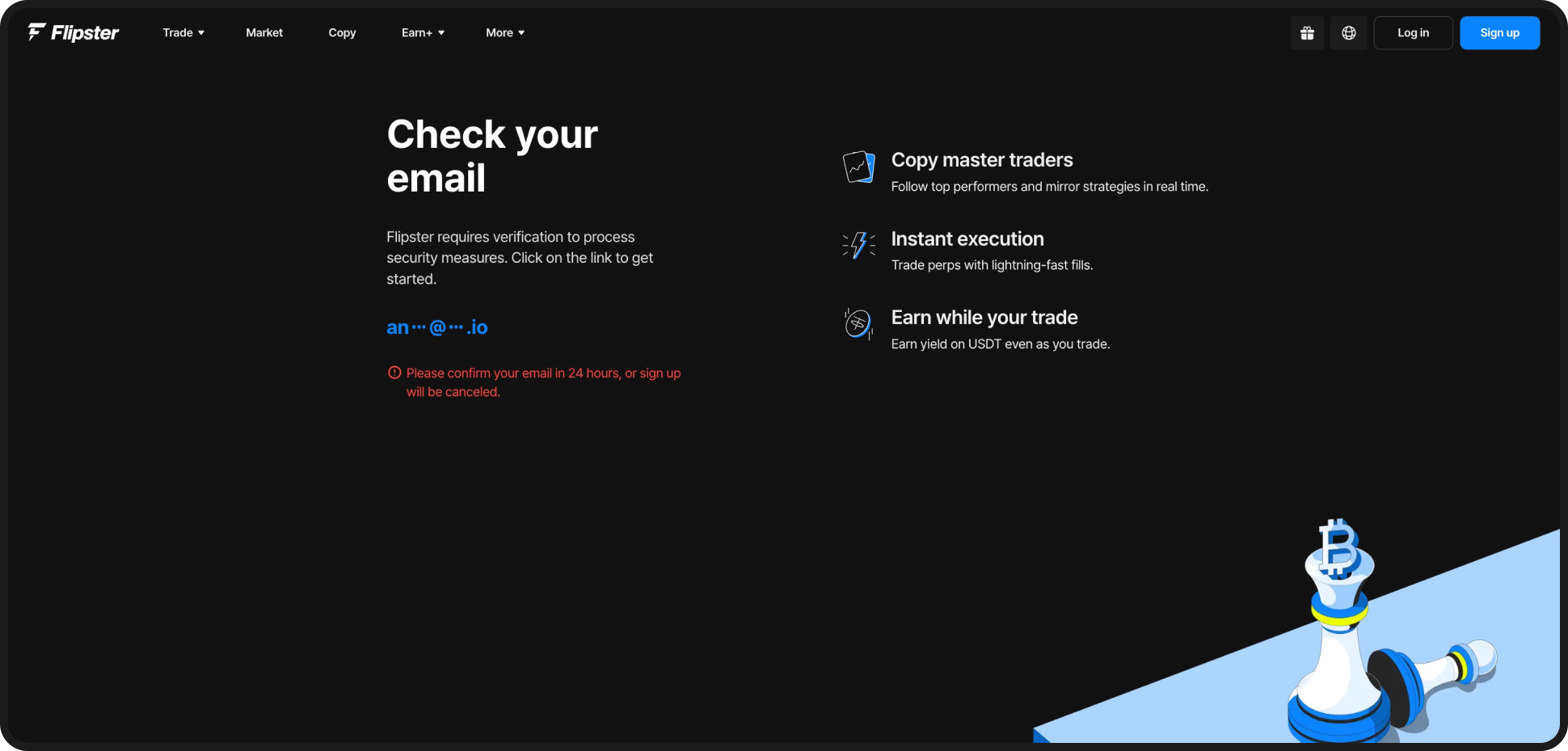Click the Check your email heading
Screen dimensions: 1568x751
tap(492, 156)
